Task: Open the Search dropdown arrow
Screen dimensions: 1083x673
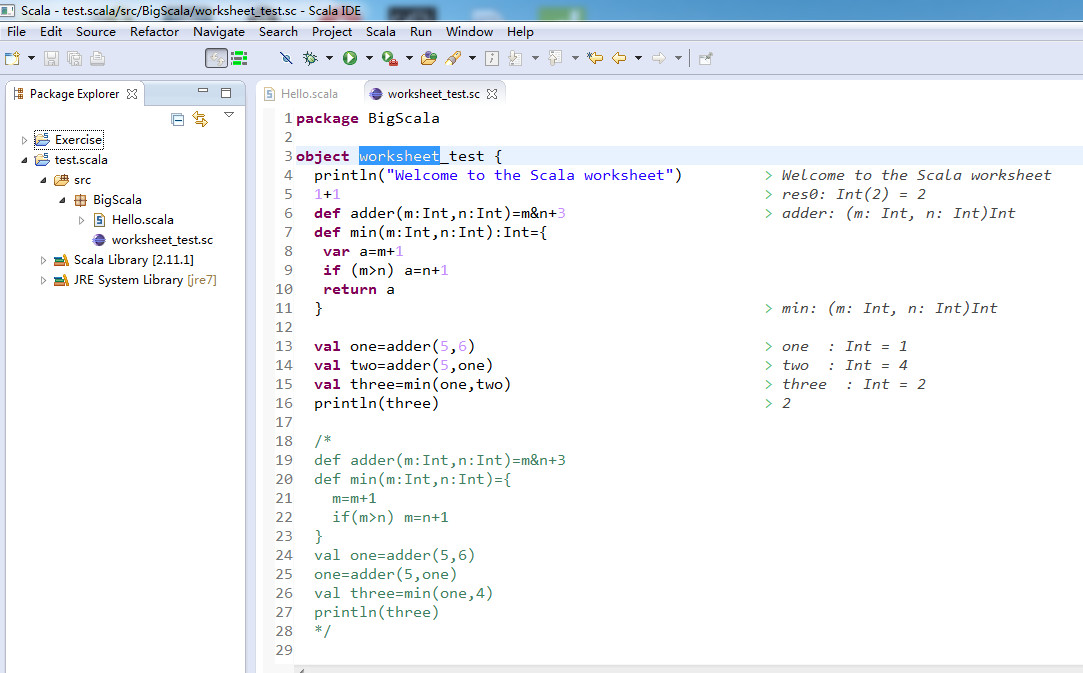Action: (472, 59)
